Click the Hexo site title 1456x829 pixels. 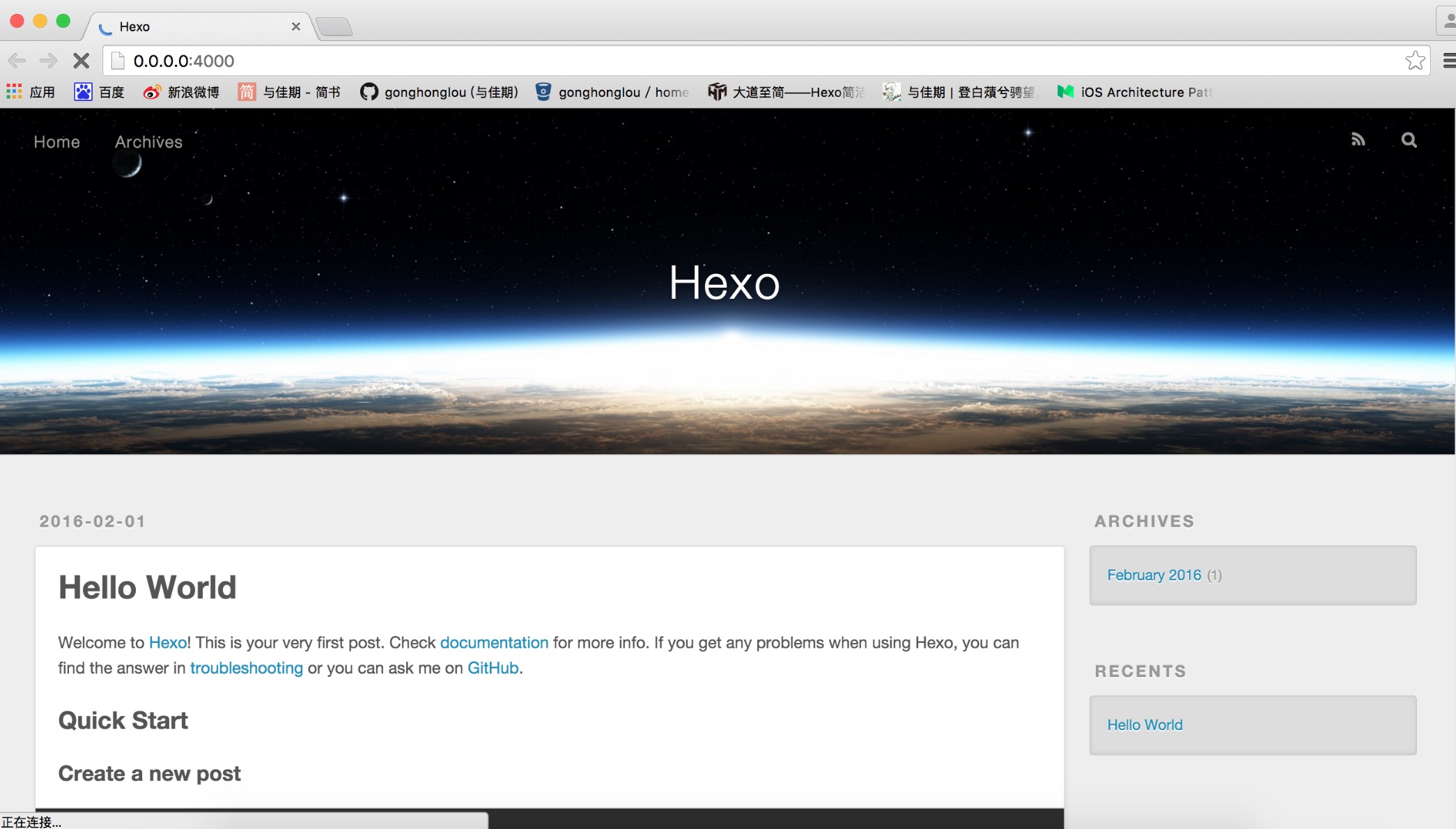pyautogui.click(x=724, y=283)
